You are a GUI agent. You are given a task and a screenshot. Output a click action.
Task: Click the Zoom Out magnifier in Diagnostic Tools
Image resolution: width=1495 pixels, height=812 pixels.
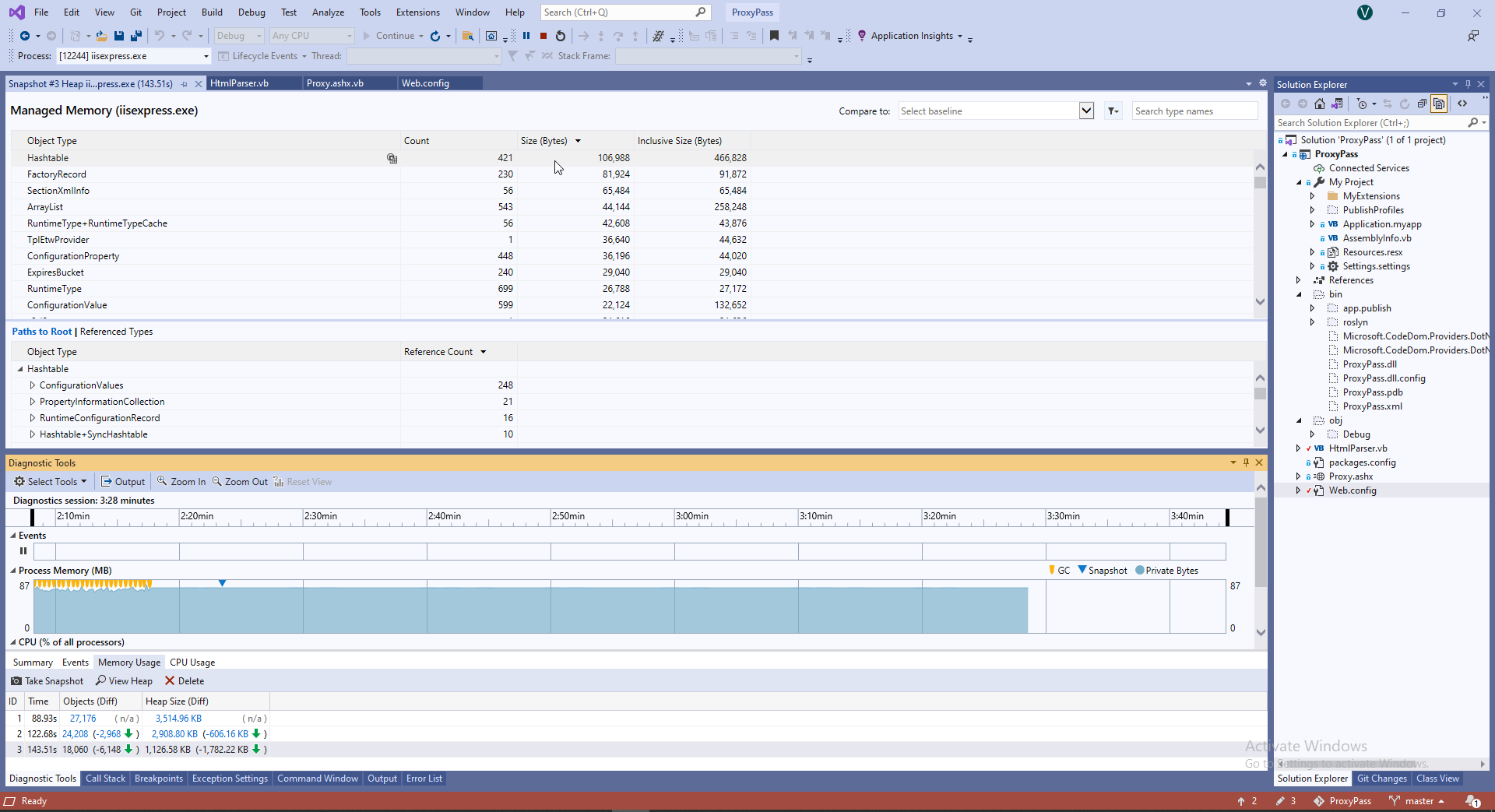tap(217, 482)
